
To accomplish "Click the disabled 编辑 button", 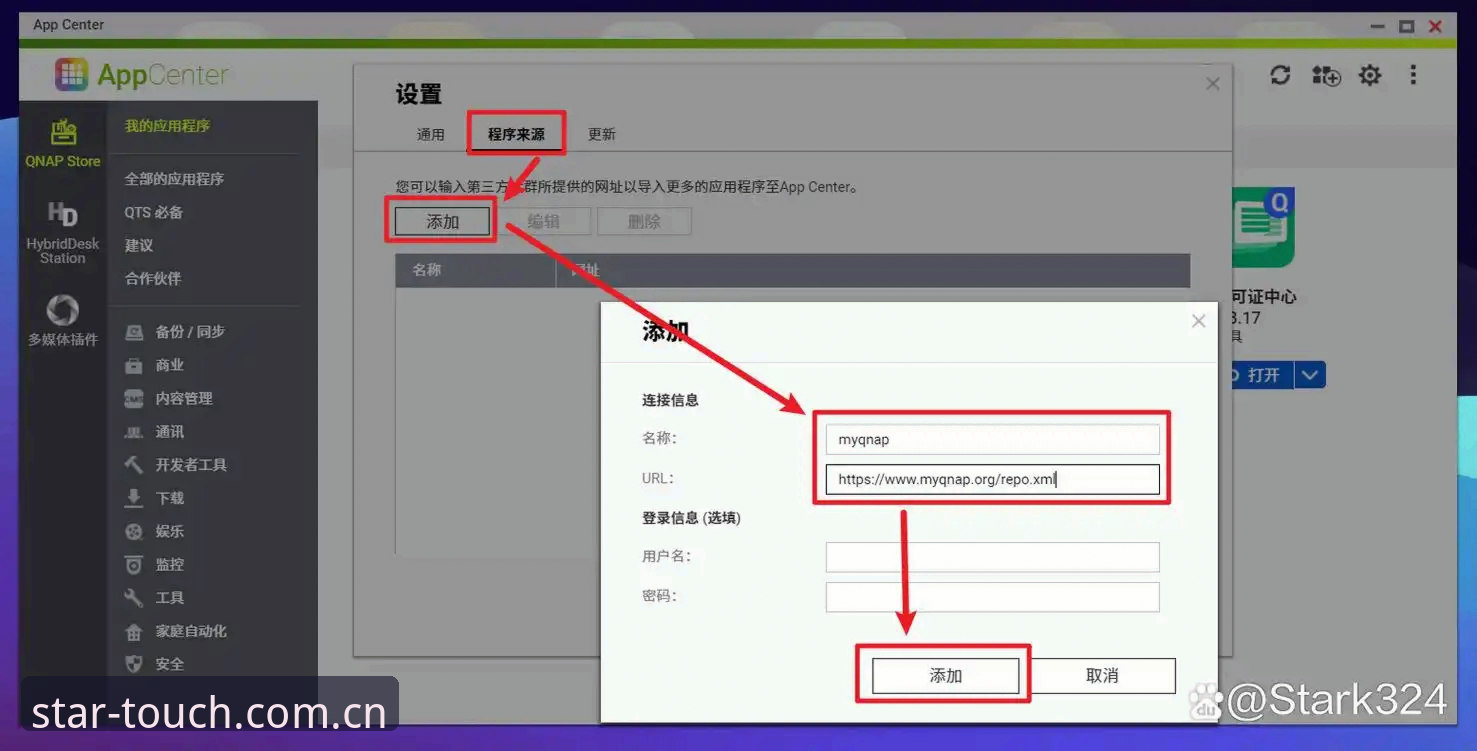I will (x=543, y=222).
